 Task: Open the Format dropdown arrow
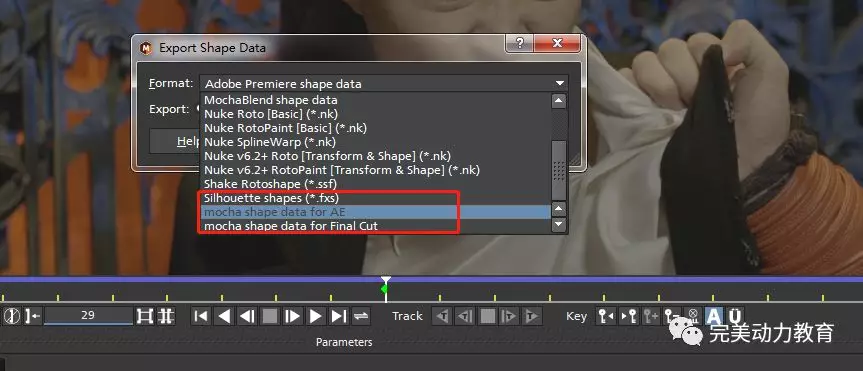tap(560, 84)
